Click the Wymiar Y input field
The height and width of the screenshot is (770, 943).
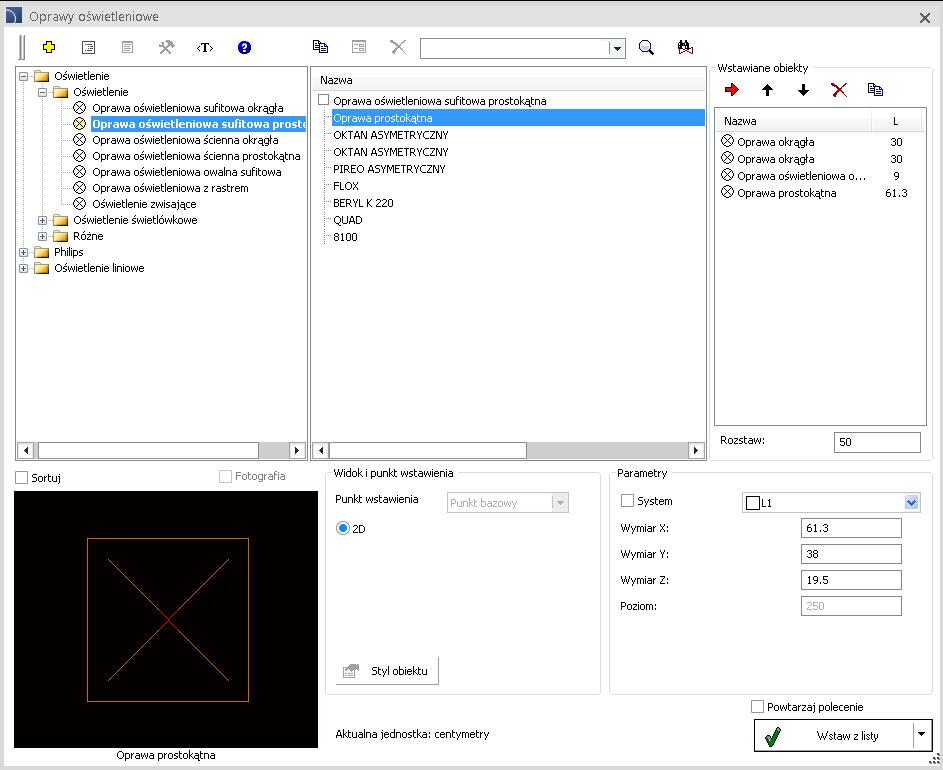pos(851,553)
